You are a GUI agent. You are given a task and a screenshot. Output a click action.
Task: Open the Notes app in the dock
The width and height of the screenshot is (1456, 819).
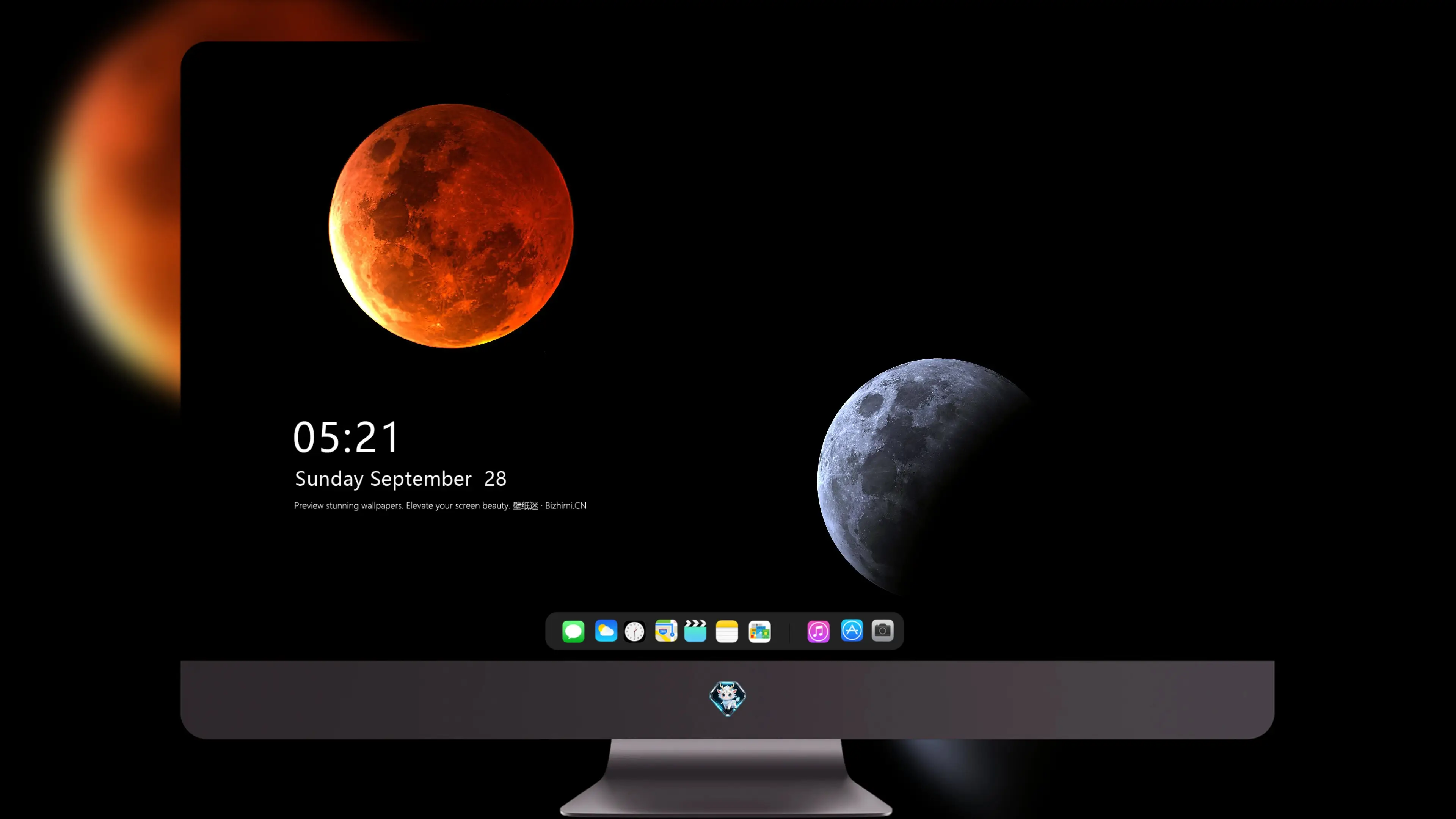pyautogui.click(x=727, y=631)
